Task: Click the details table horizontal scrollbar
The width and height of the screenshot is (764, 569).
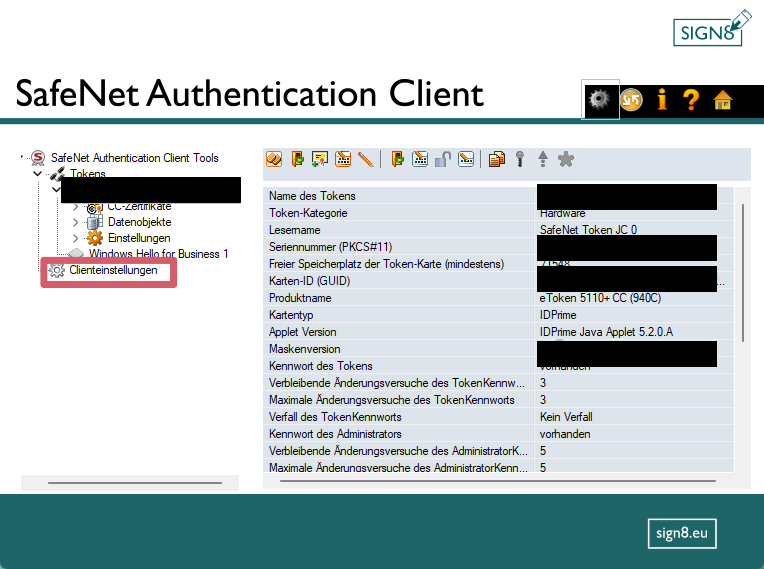Action: point(498,481)
